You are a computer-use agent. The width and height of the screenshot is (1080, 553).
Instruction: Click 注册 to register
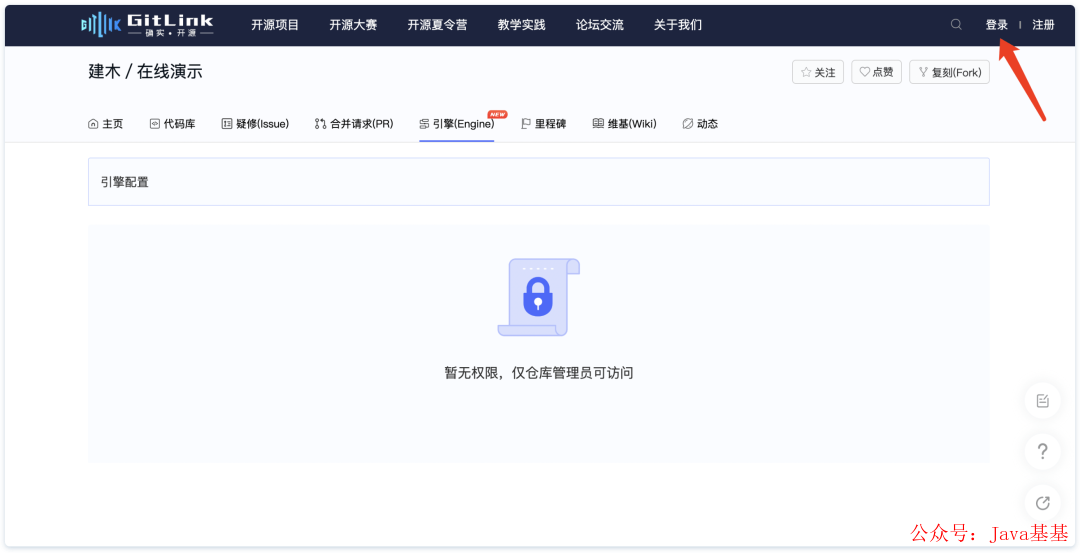click(1043, 25)
